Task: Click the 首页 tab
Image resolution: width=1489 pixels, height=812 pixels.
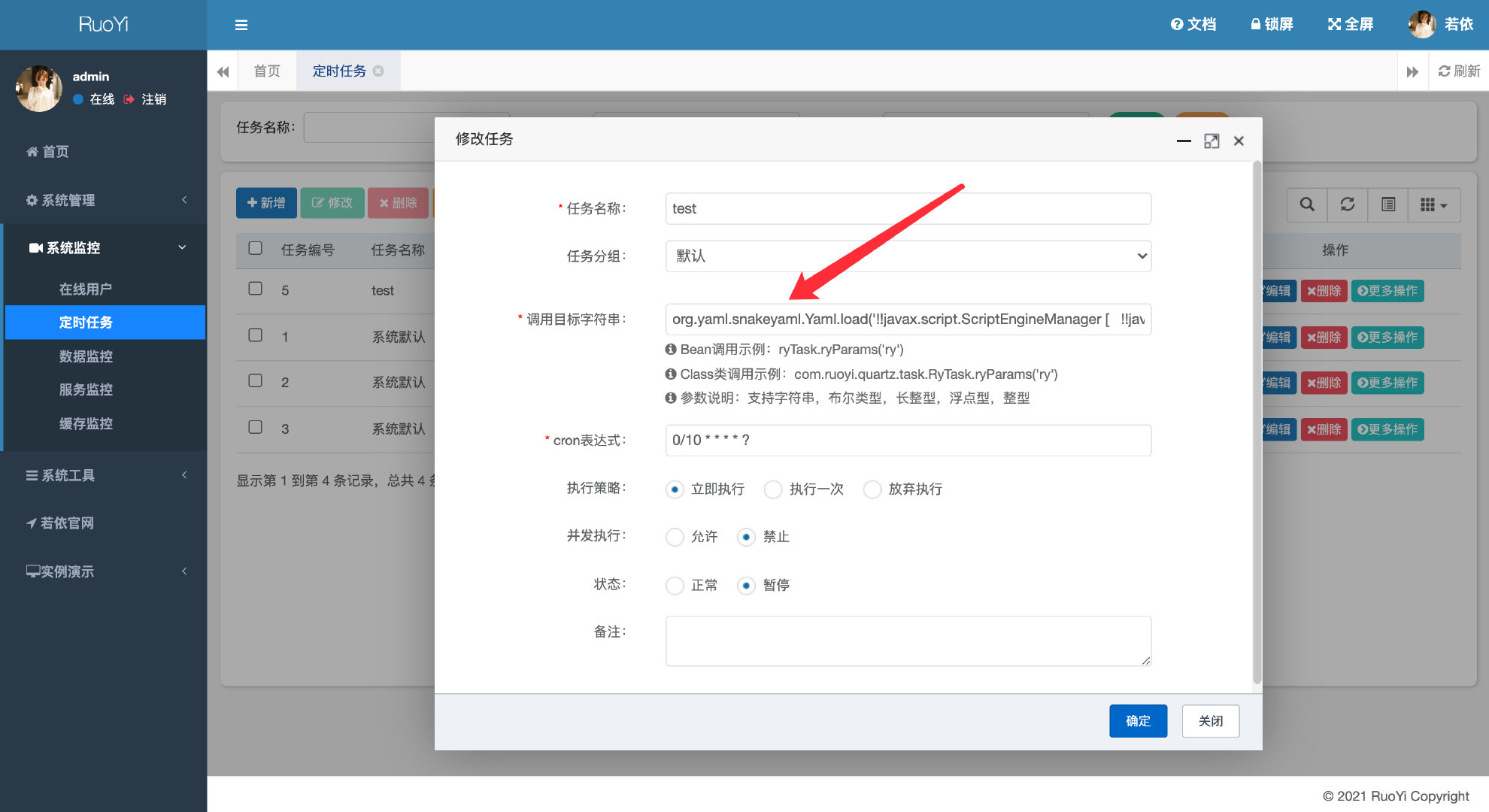Action: (x=266, y=70)
